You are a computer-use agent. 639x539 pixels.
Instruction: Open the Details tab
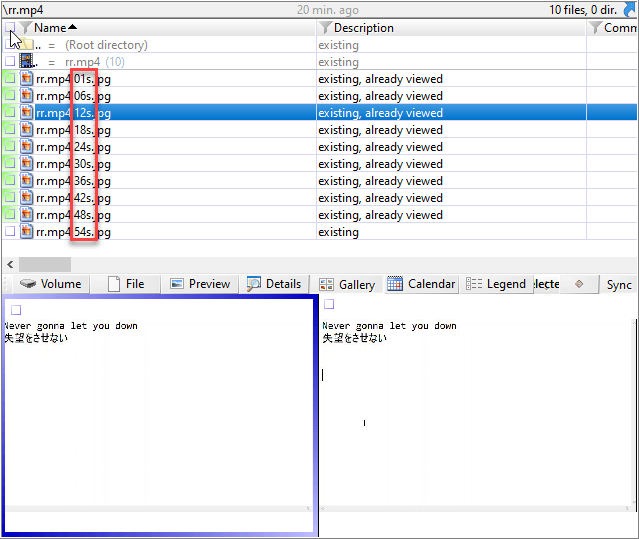coord(273,284)
